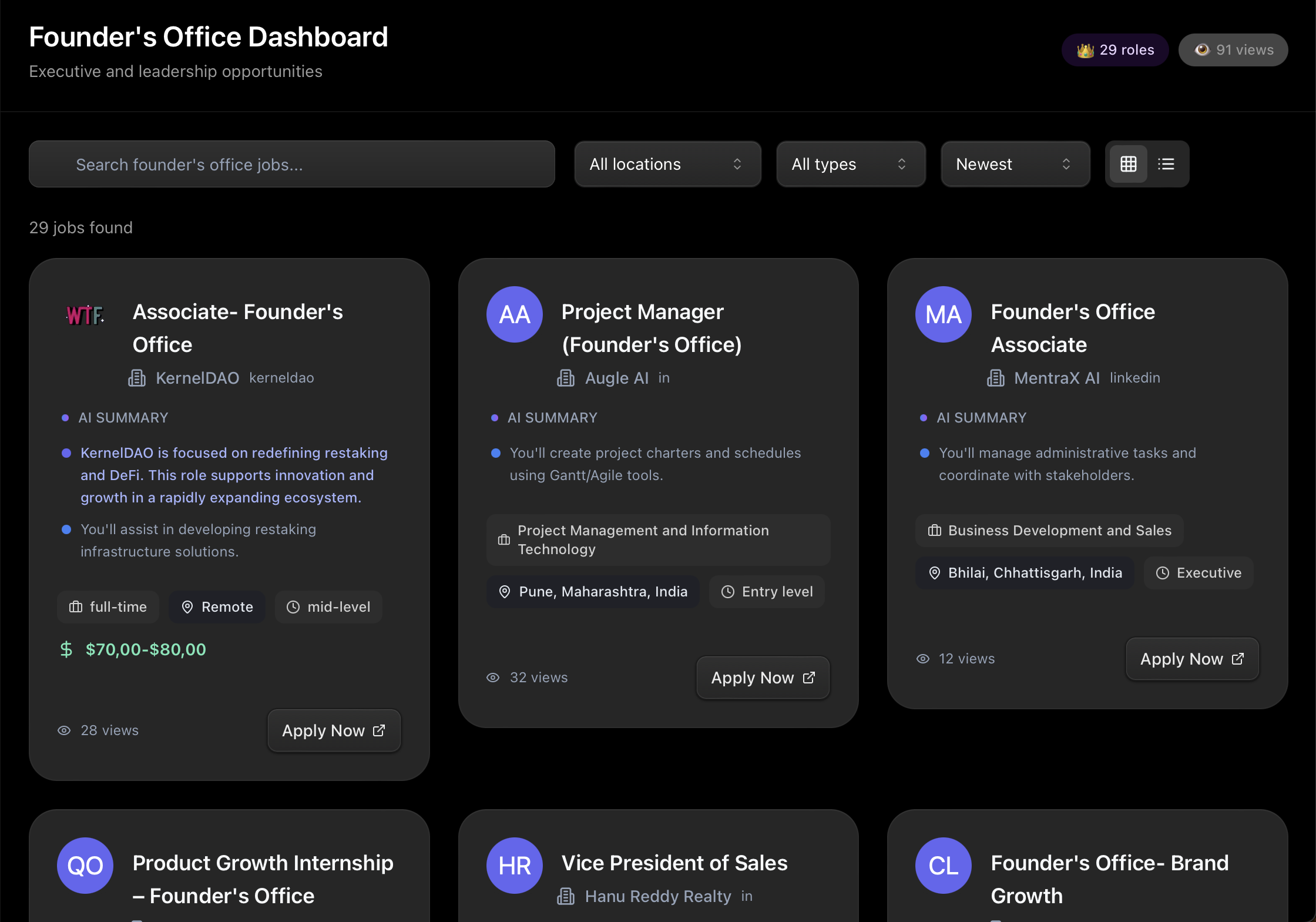Click the Bhilai, Chhattisgarh, India tag
The height and width of the screenshot is (922, 1316).
point(1025,573)
